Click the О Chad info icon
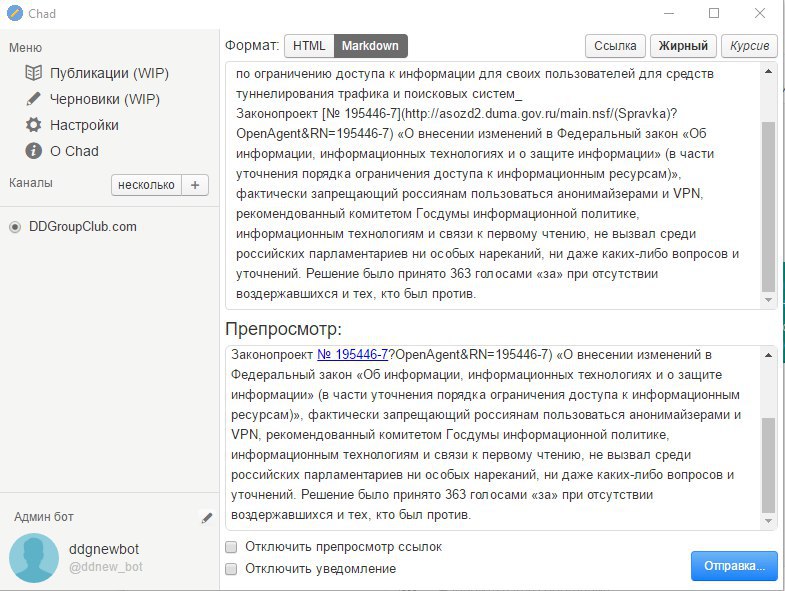This screenshot has height=591, width=785. [x=33, y=151]
